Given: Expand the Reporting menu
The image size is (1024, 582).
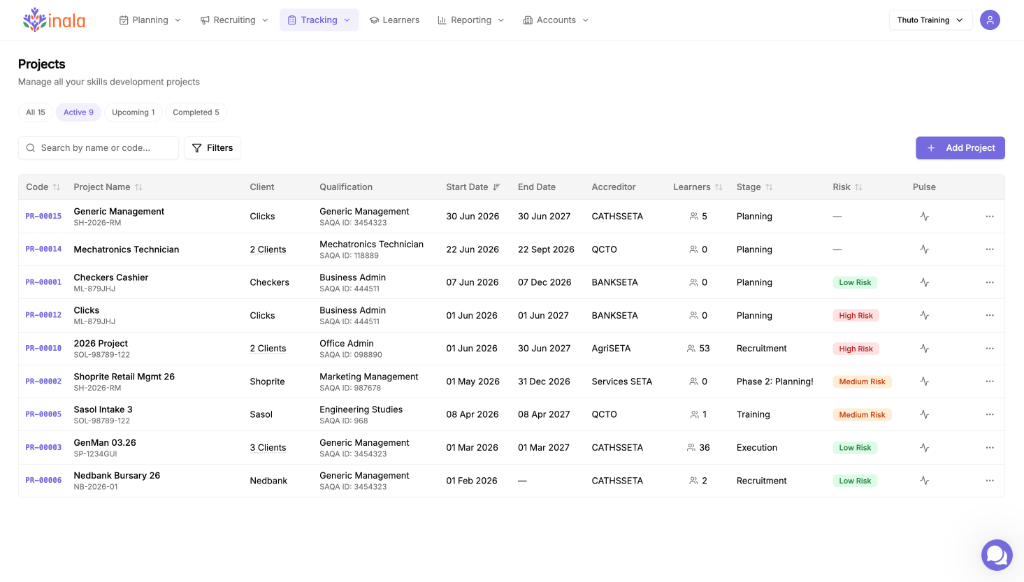Looking at the screenshot, I should (470, 20).
